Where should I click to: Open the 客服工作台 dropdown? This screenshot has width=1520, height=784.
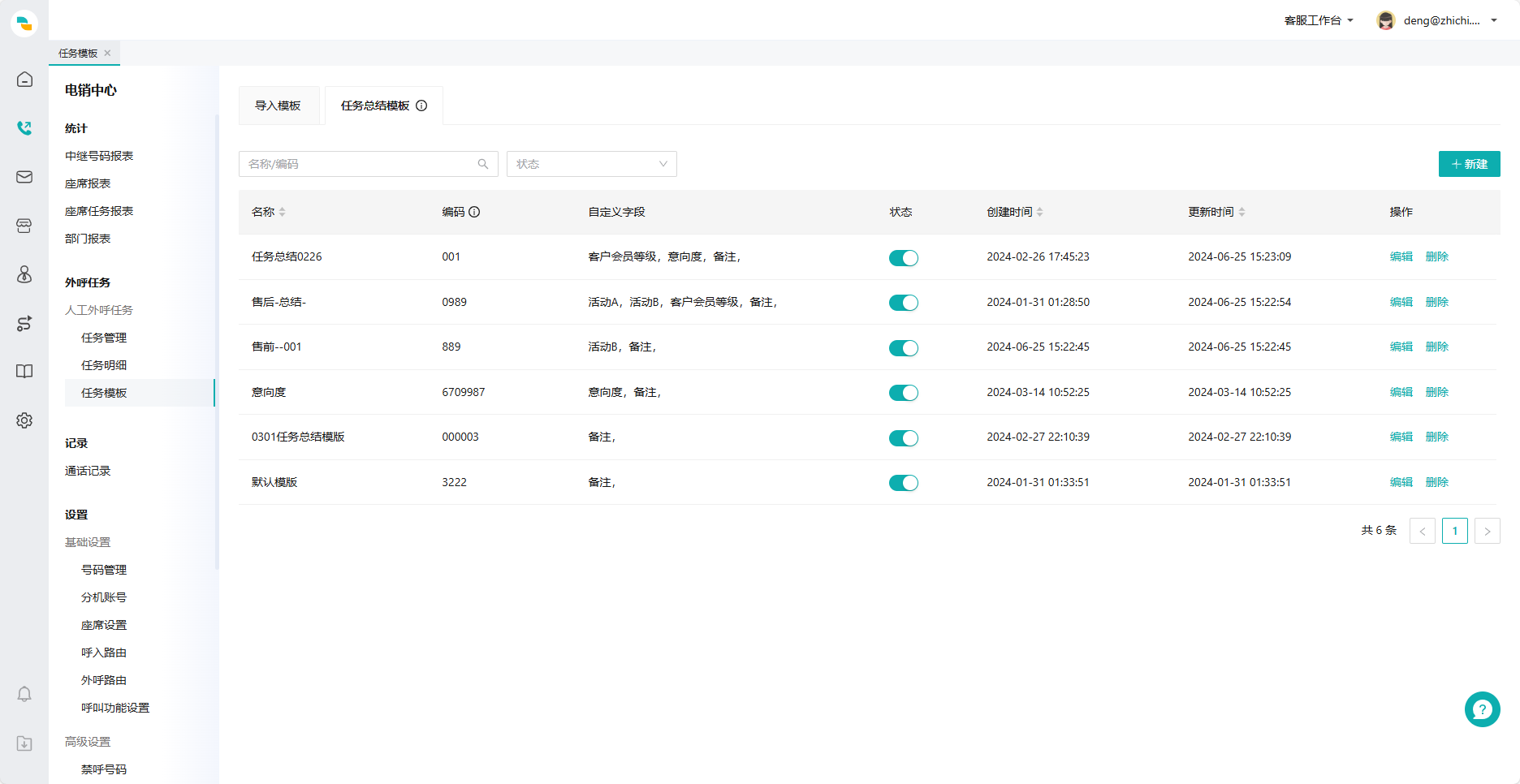1319,20
